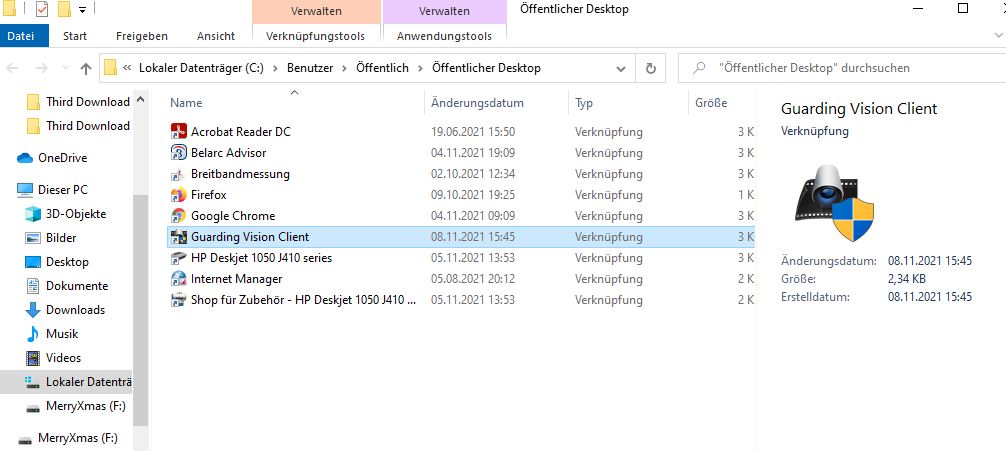Expand the ribbon with the chevron
1006x451 pixels.
[1000, 37]
